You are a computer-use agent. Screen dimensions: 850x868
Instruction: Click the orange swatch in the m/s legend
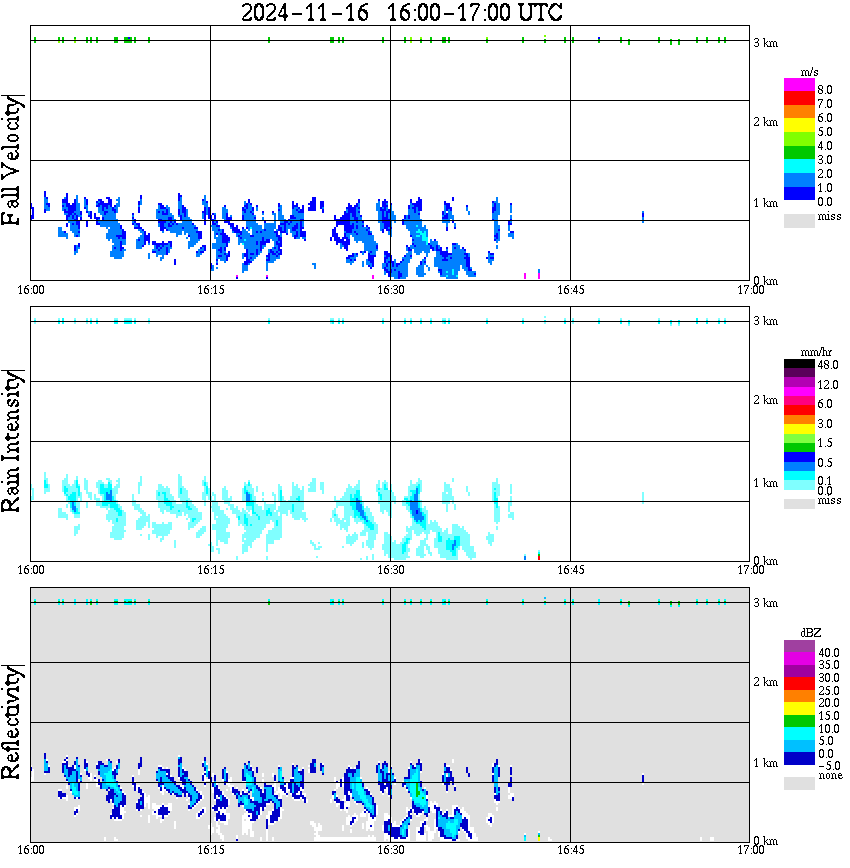[799, 112]
